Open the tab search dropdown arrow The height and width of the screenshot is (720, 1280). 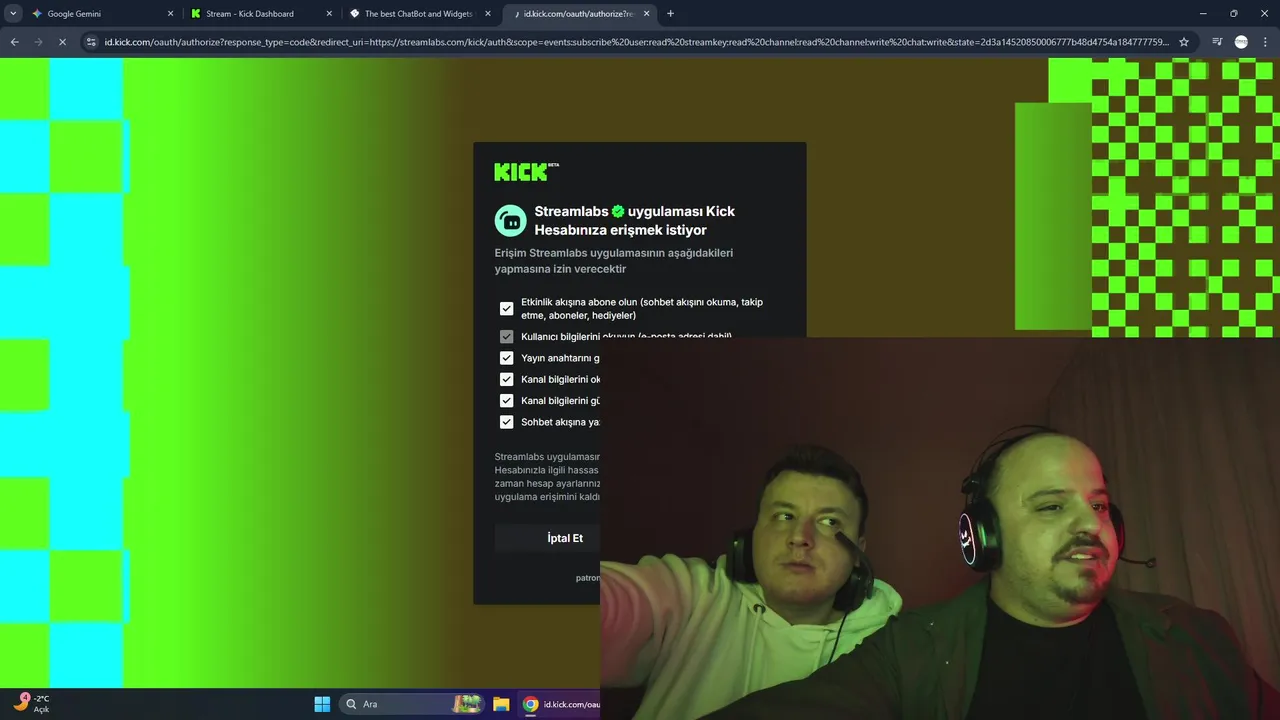(x=13, y=14)
